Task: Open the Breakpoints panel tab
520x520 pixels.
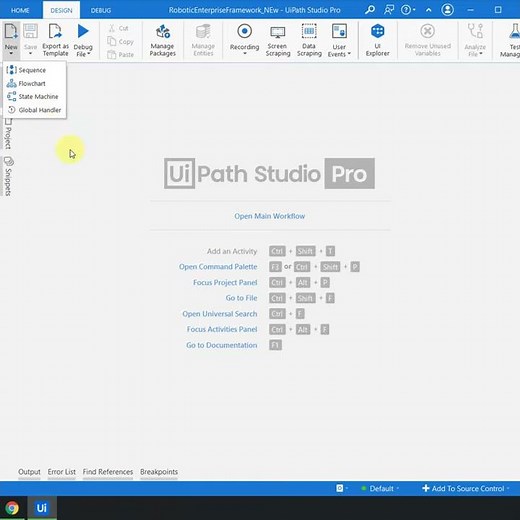Action: click(159, 472)
